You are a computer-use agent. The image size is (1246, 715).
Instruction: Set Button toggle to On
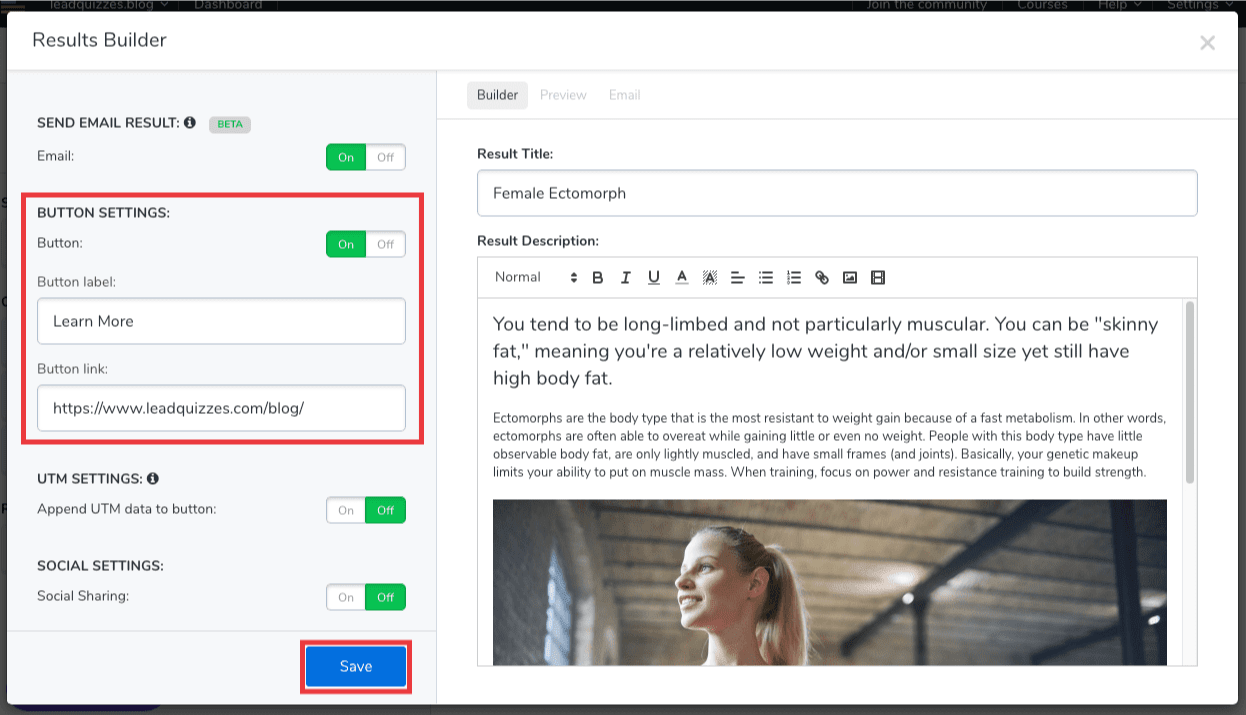[x=346, y=244]
